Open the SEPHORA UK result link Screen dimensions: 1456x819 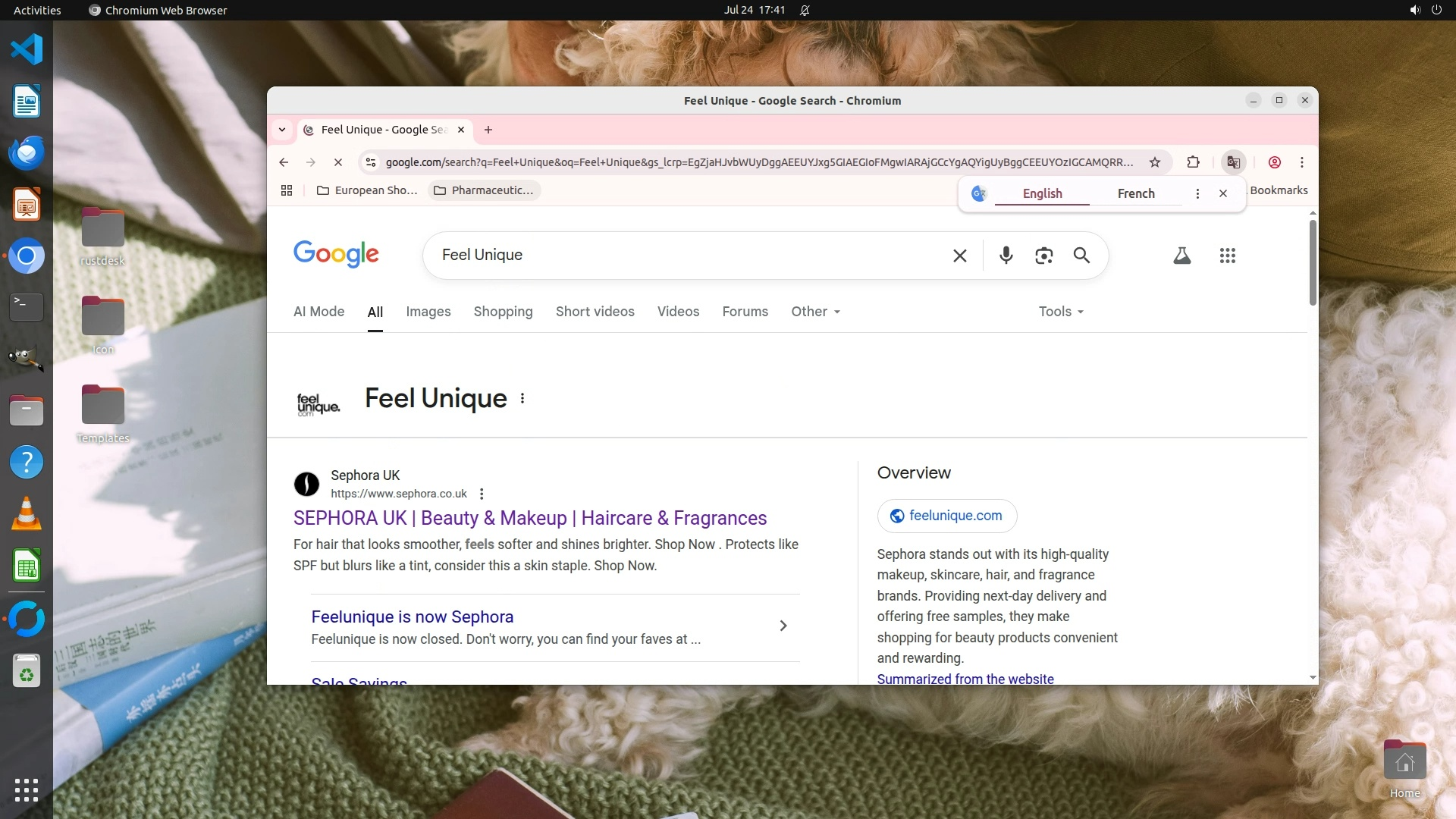coord(529,518)
